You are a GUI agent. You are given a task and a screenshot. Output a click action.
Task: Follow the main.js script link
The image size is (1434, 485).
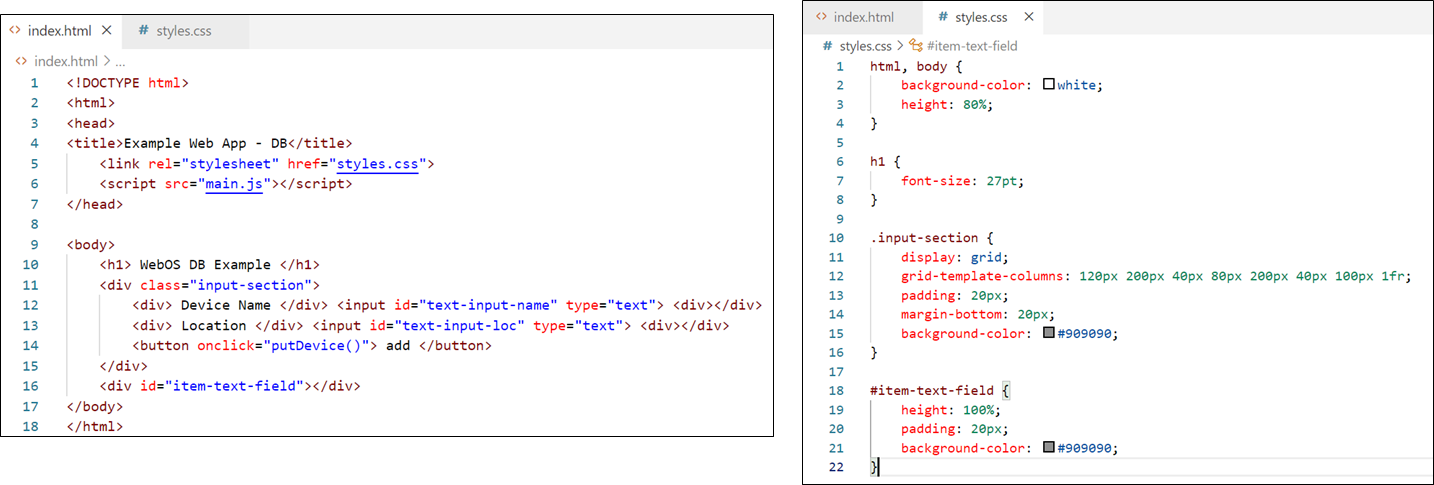[x=233, y=184]
